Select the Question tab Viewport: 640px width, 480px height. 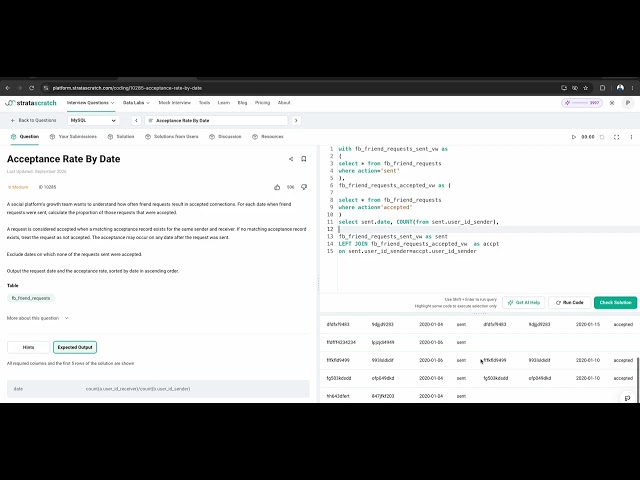25,137
